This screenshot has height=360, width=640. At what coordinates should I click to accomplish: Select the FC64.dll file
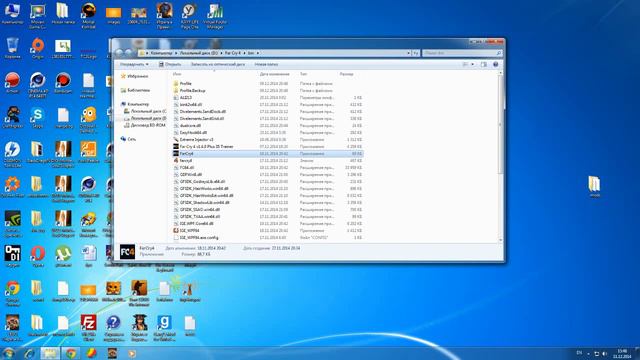[267, 167]
